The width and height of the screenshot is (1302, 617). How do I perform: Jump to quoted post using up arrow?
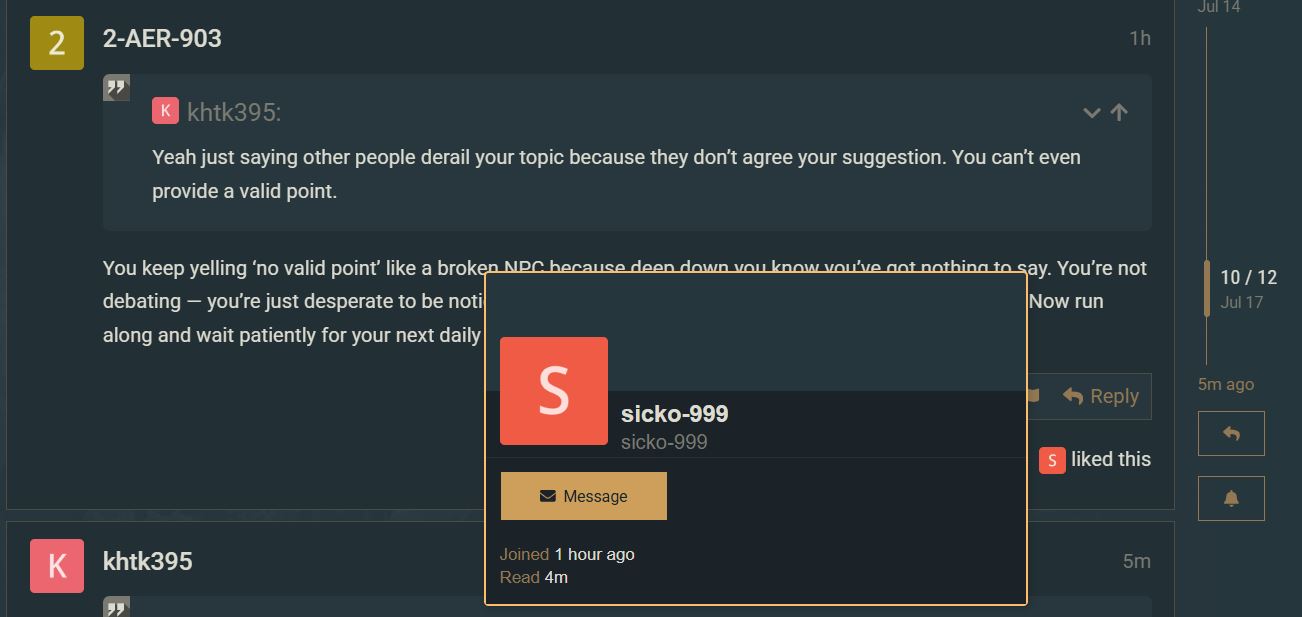click(1119, 112)
